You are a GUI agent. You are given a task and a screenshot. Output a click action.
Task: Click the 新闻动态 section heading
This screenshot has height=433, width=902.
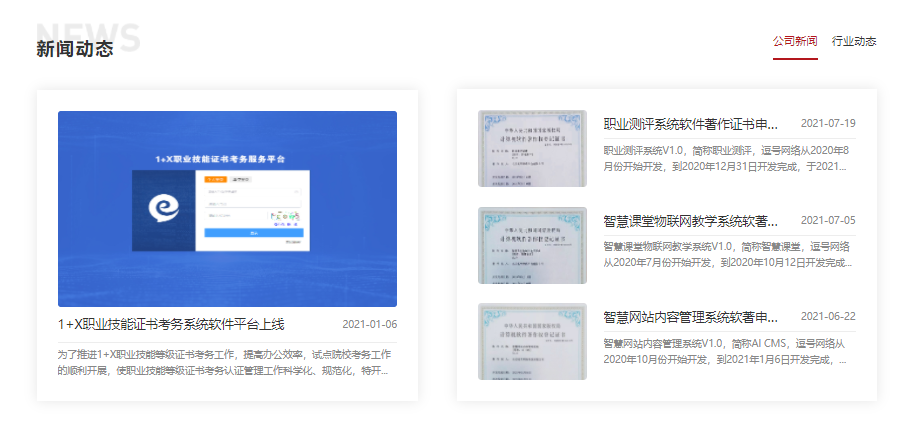(75, 48)
